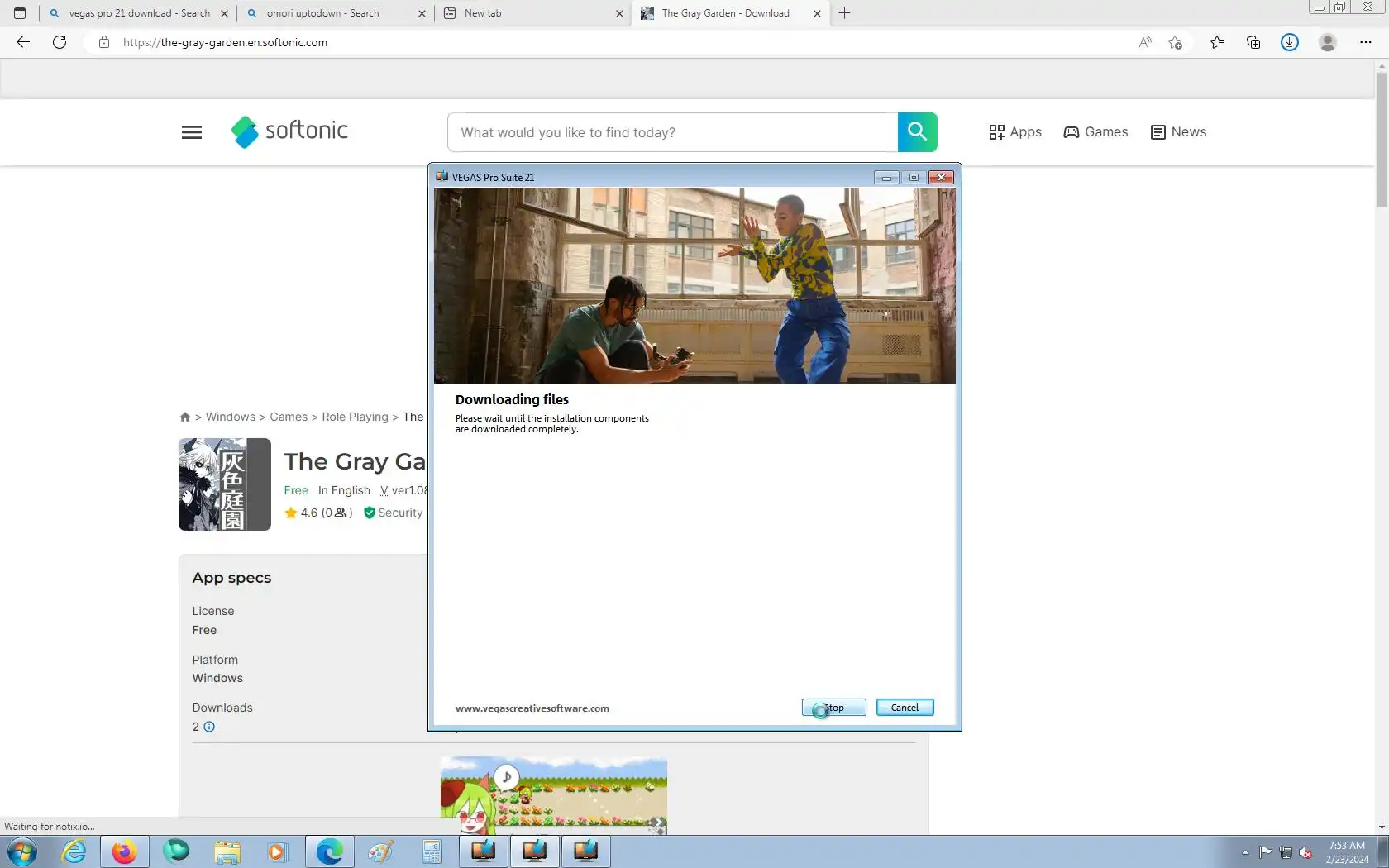Open Games breadcrumb link
This screenshot has height=868, width=1389.
pyautogui.click(x=289, y=417)
